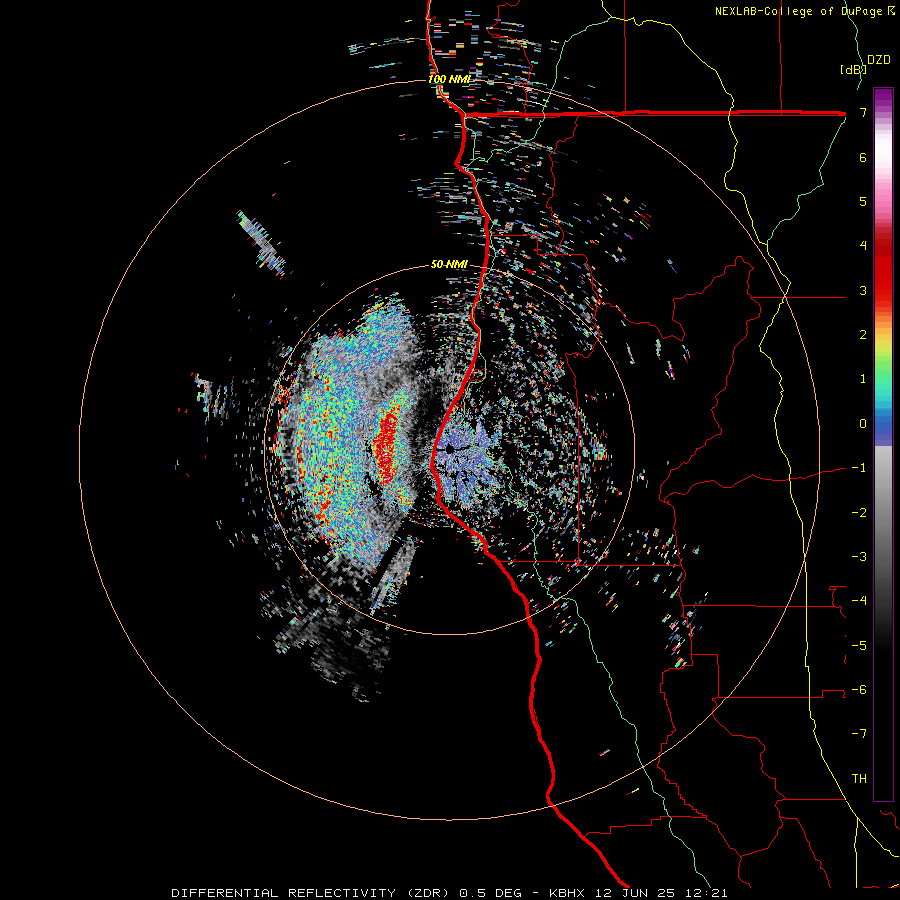Click the -2 dB tick label
Viewport: 900px width, 900px height.
[859, 513]
